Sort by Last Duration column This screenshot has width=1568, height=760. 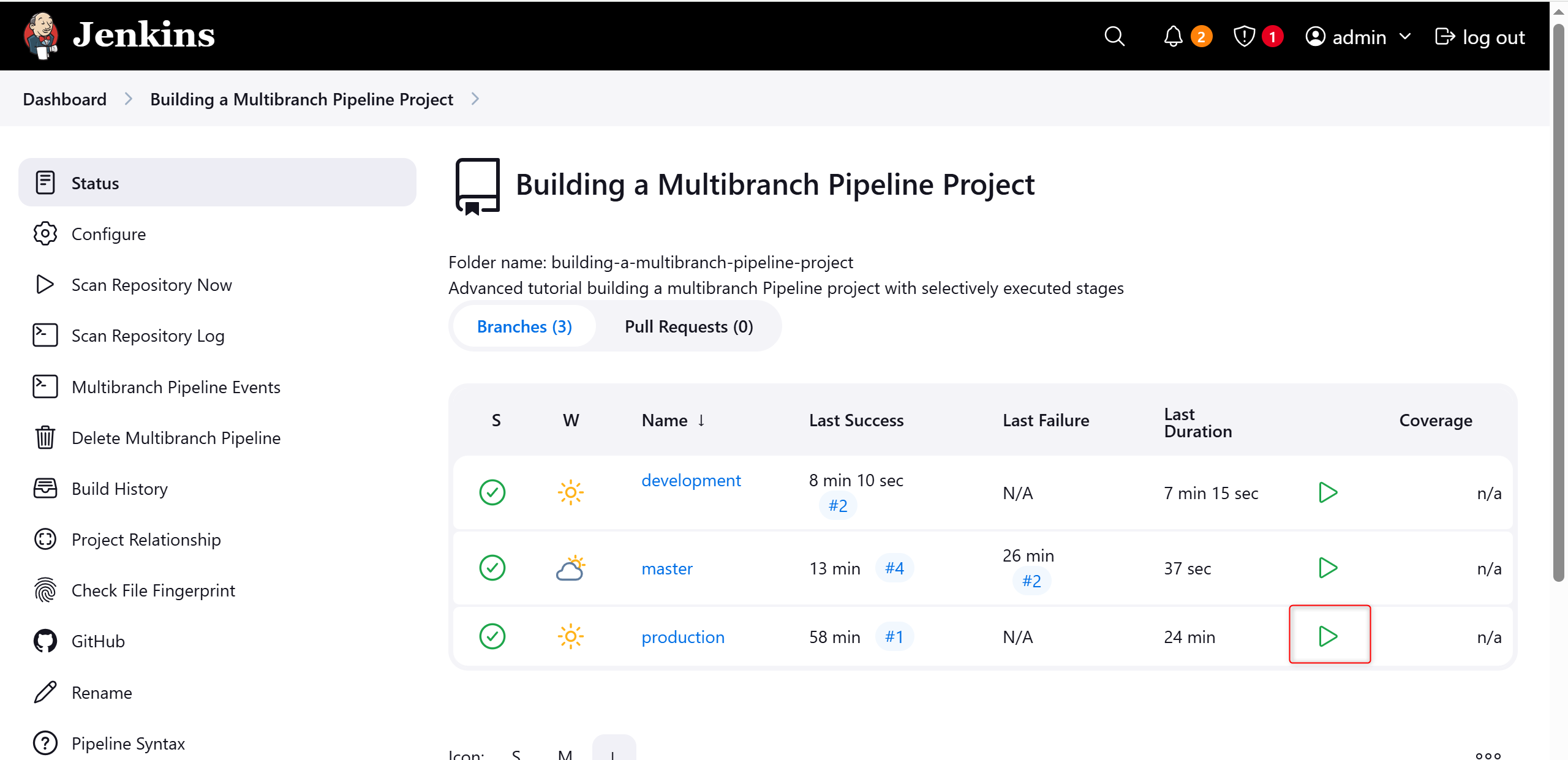tap(1197, 423)
